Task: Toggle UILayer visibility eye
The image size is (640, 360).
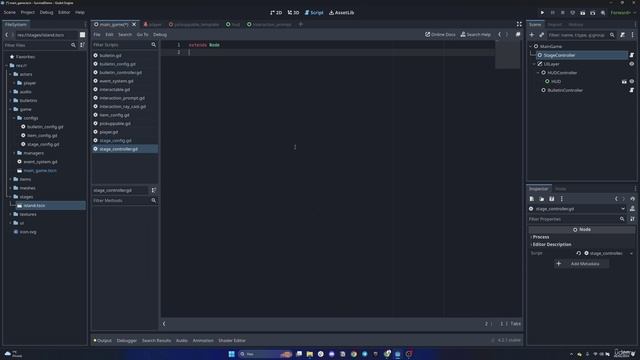Action: (x=631, y=64)
